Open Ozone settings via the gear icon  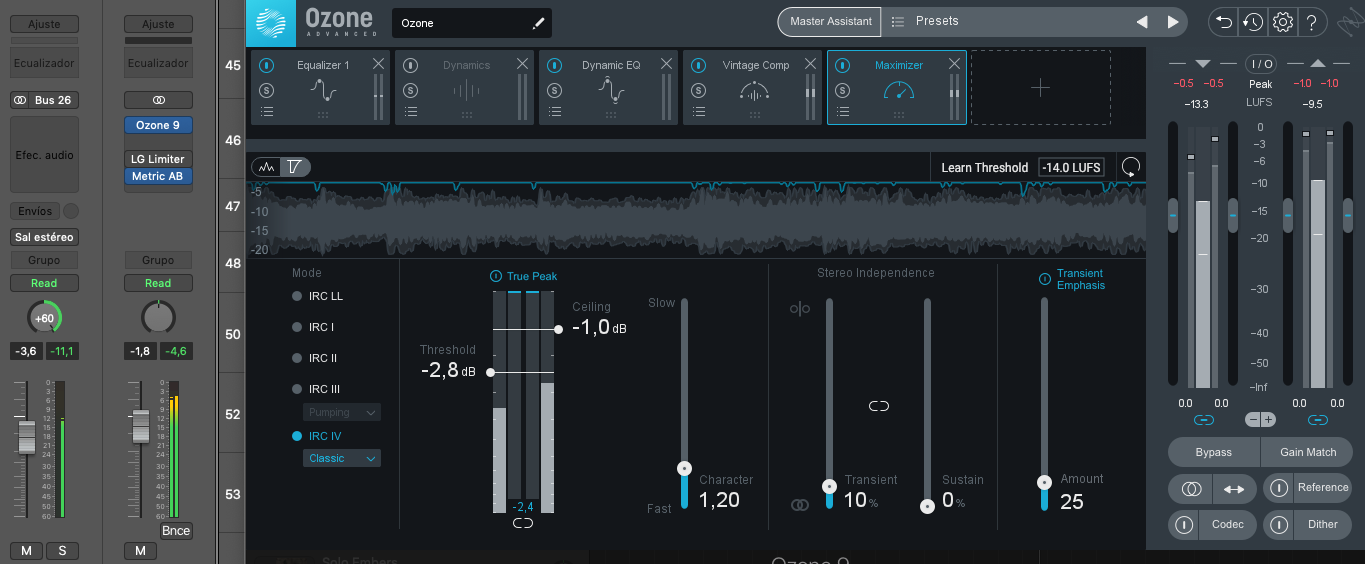click(1283, 22)
